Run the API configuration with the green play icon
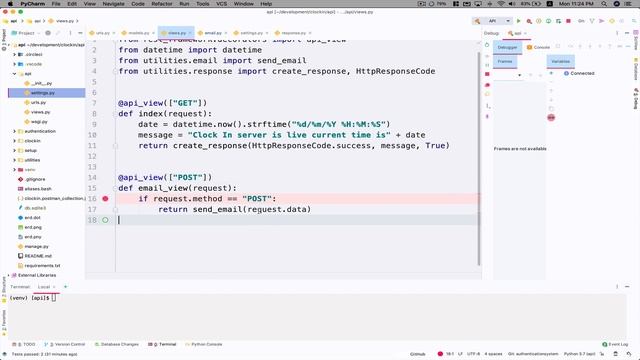 pos(519,21)
